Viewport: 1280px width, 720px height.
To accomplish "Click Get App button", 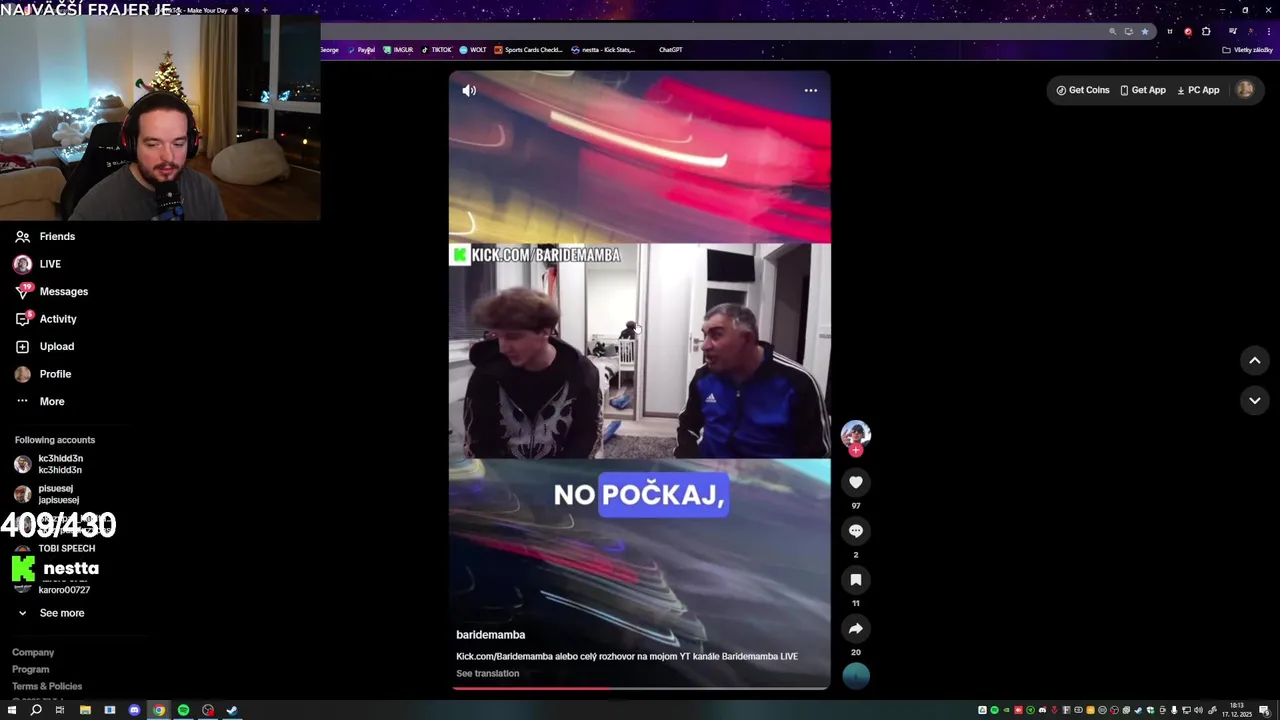I will pyautogui.click(x=1143, y=90).
